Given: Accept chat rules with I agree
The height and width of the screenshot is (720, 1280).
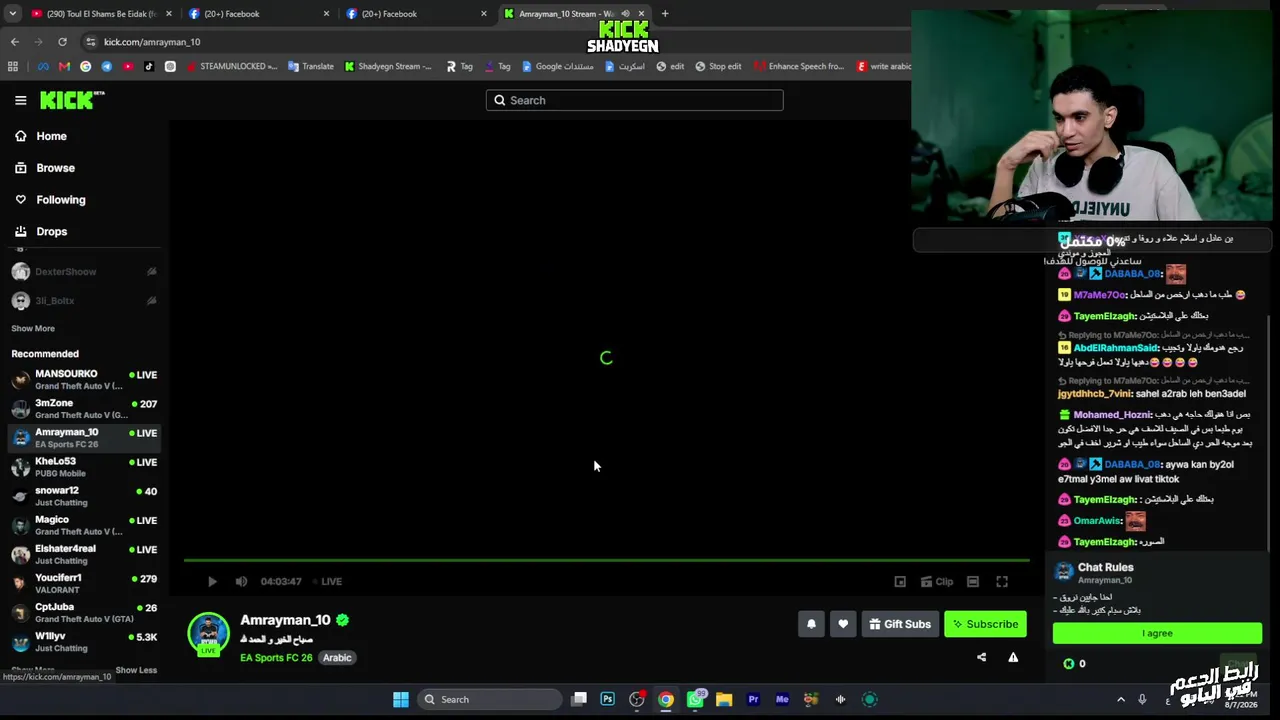Looking at the screenshot, I should (1157, 633).
